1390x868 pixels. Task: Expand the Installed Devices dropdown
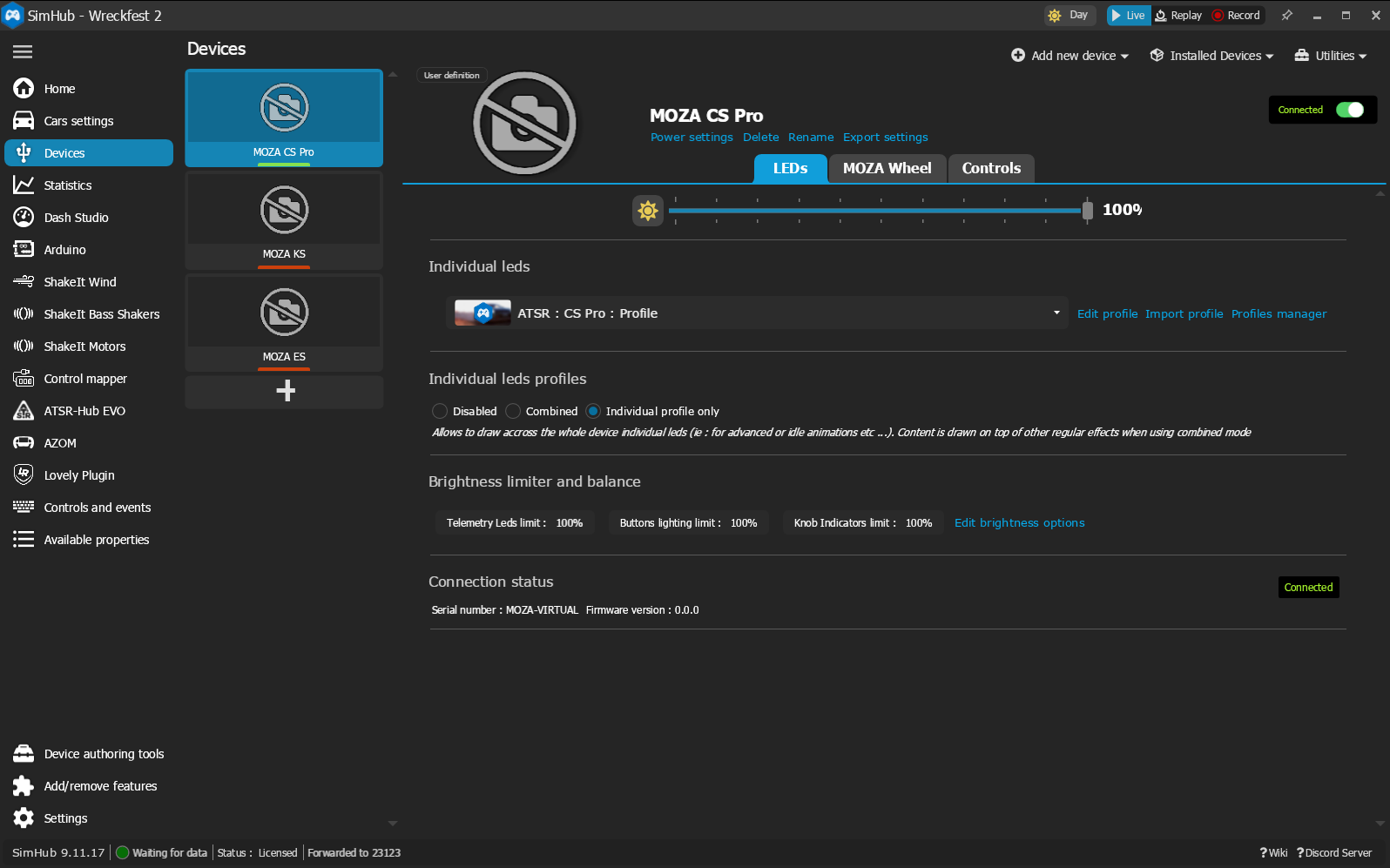1211,56
